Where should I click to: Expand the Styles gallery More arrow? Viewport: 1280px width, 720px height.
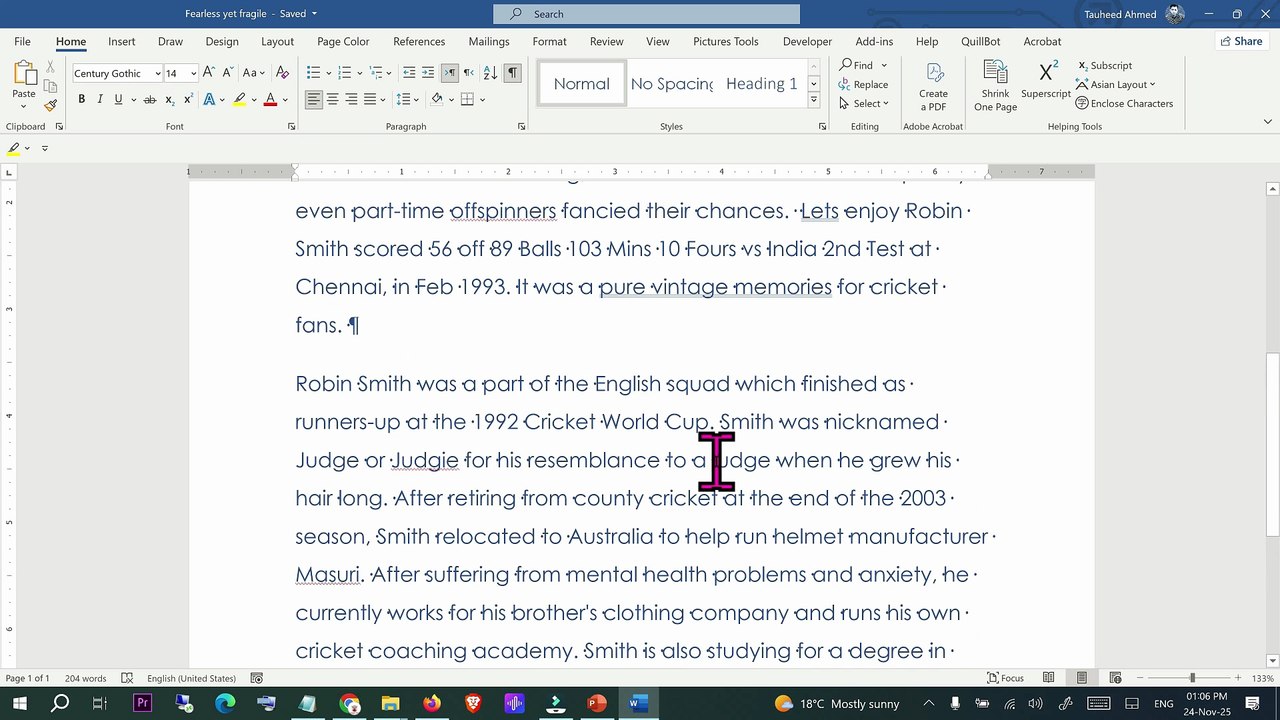click(x=814, y=101)
